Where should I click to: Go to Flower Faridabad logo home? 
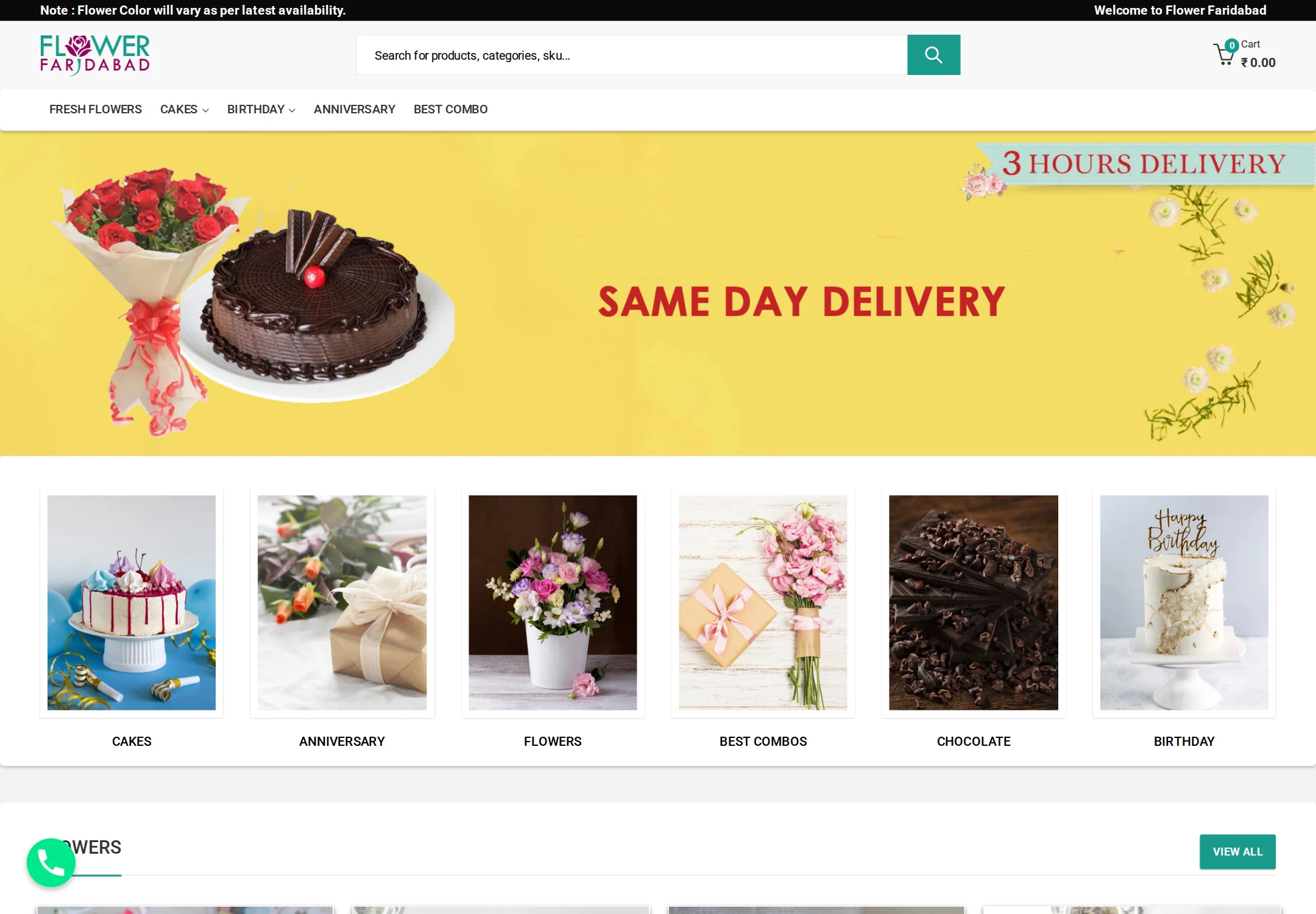pos(95,55)
